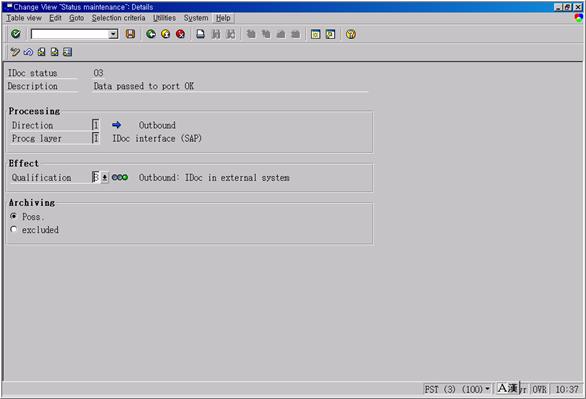Click the Print icon in toolbar
The height and width of the screenshot is (399, 586).
[201, 34]
